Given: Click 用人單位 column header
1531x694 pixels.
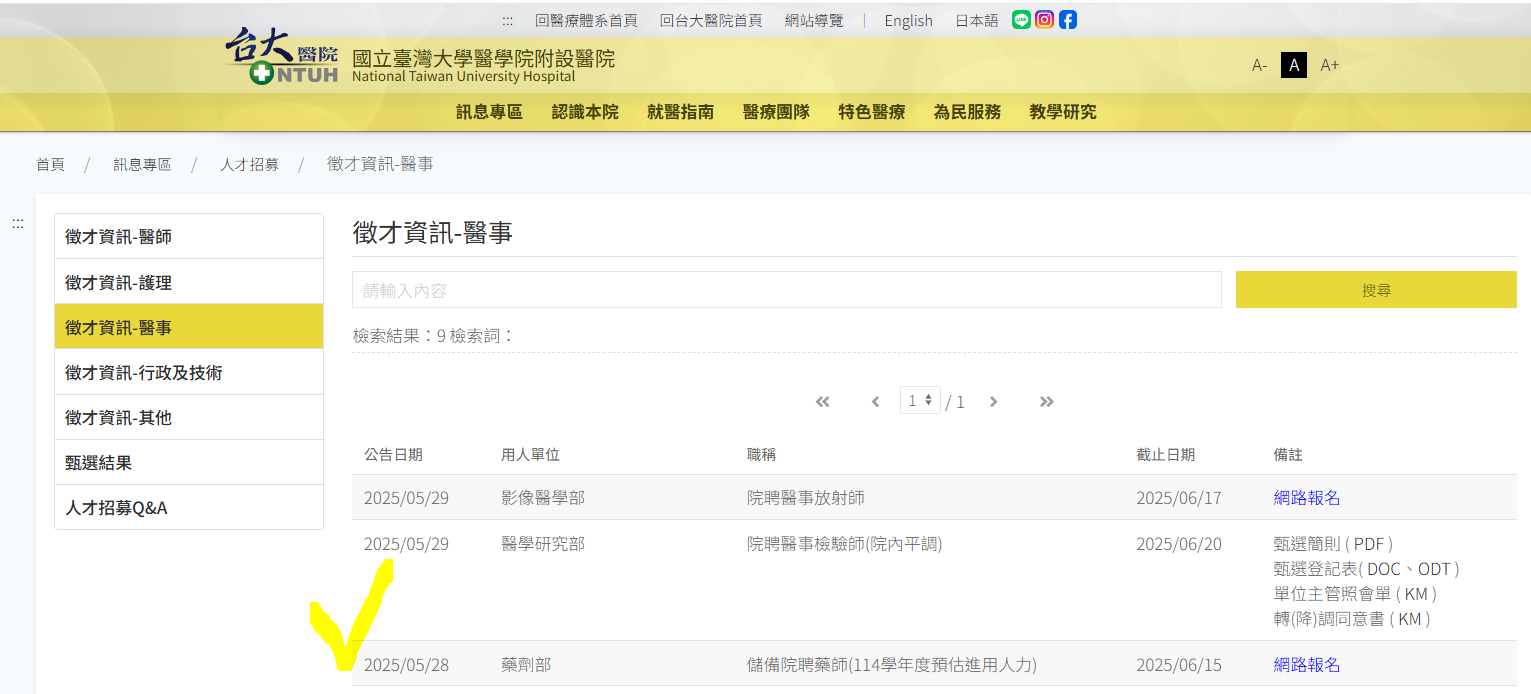Looking at the screenshot, I should (x=530, y=454).
